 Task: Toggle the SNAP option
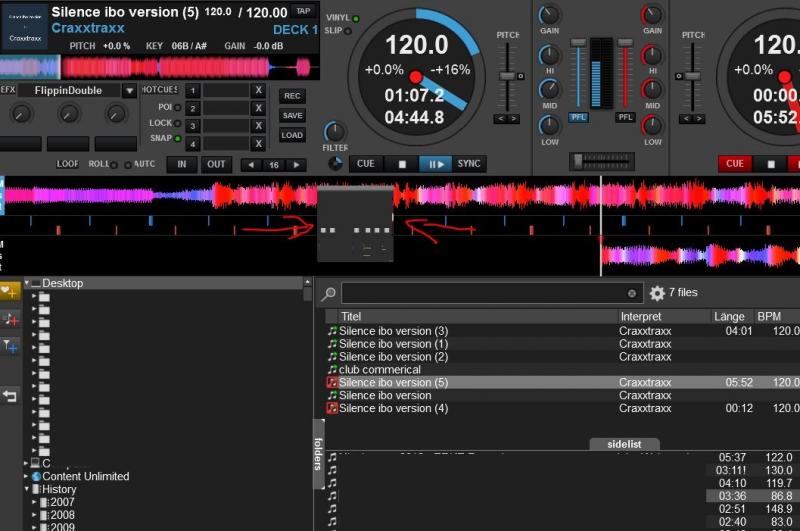click(178, 138)
